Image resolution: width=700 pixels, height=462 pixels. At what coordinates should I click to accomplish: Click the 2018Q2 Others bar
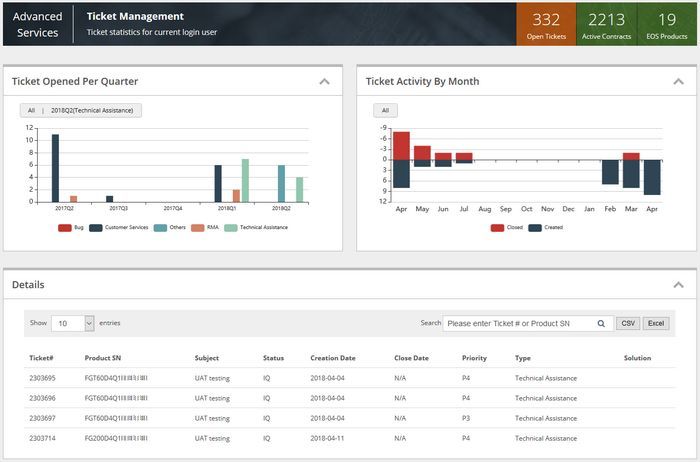point(281,183)
